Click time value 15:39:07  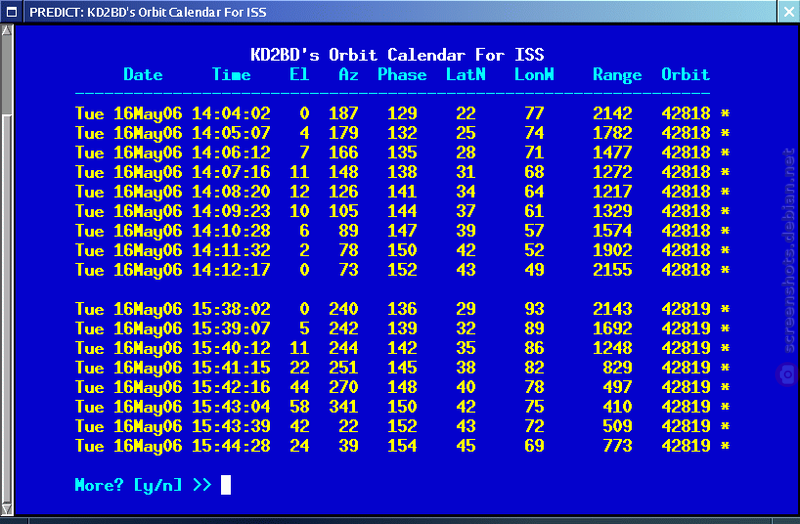(231, 329)
